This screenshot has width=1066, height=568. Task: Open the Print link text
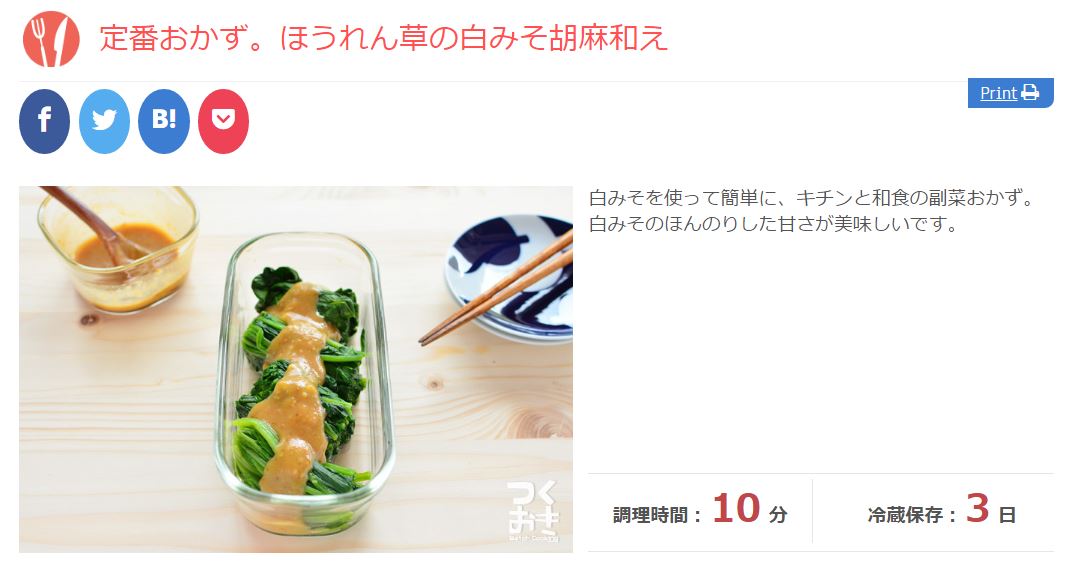coord(998,93)
